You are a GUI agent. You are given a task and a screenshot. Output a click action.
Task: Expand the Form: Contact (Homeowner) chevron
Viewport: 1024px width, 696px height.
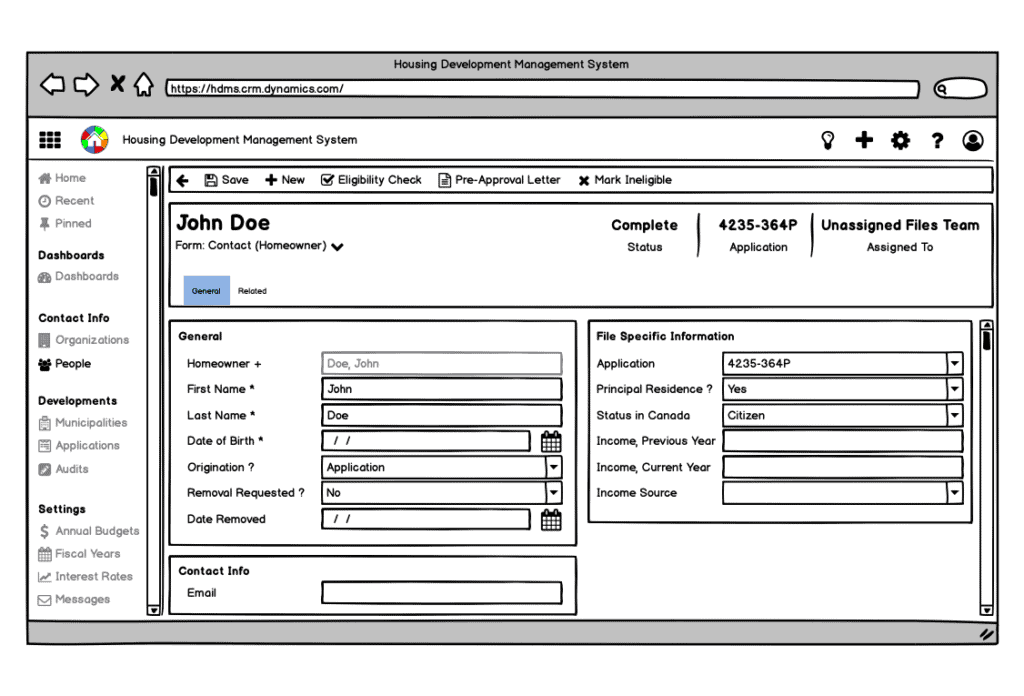[338, 247]
